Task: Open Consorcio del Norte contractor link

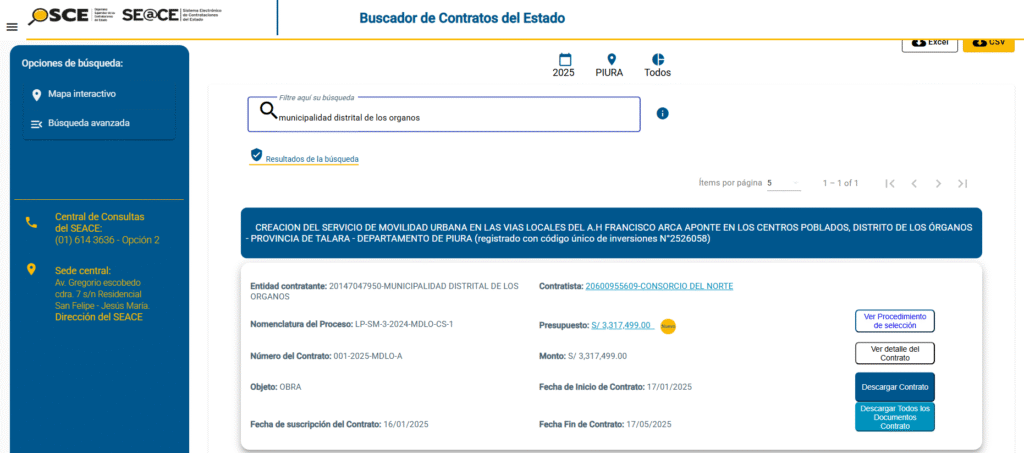Action: (659, 287)
